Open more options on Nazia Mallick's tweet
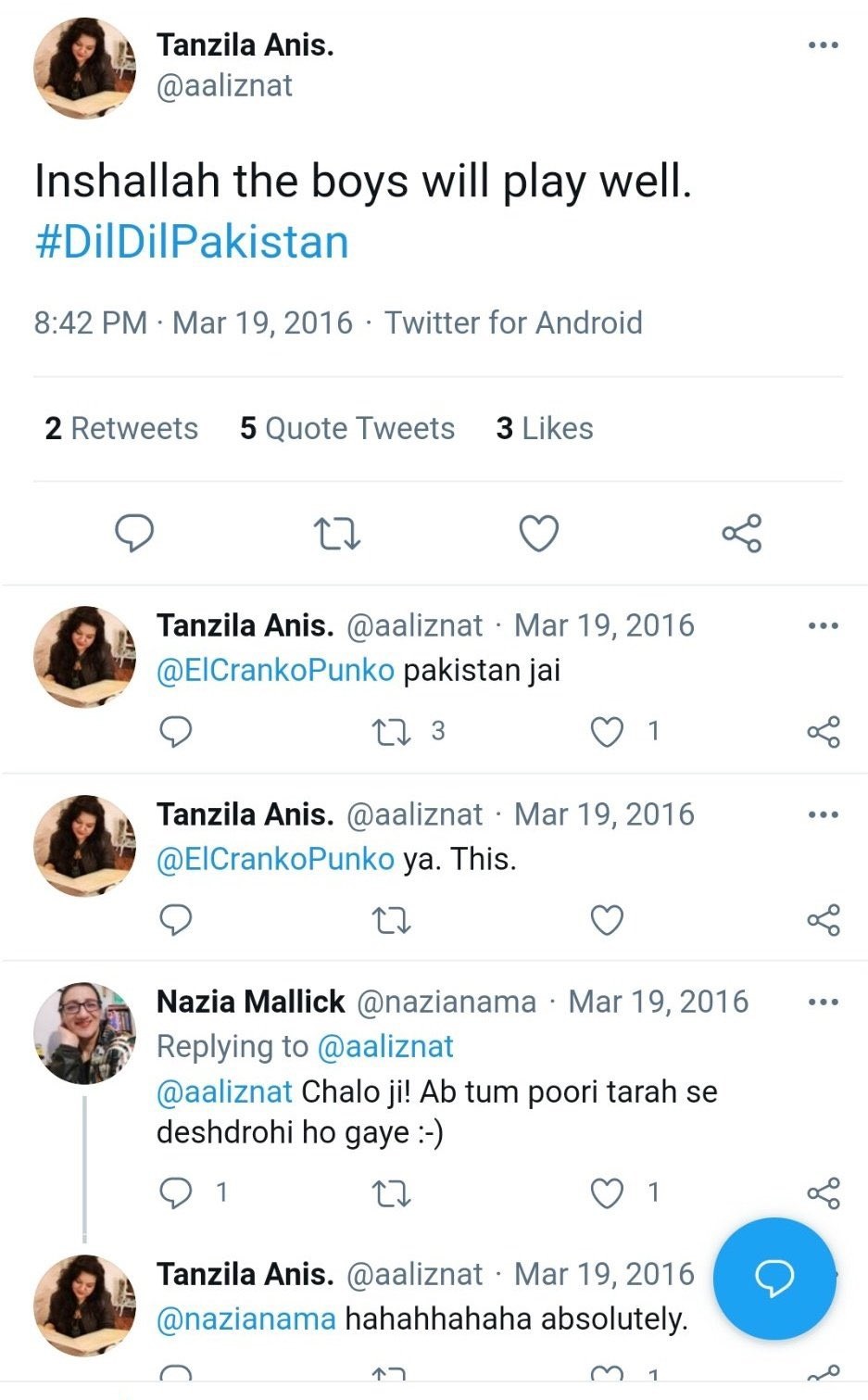The height and width of the screenshot is (1400, 868). (823, 1003)
